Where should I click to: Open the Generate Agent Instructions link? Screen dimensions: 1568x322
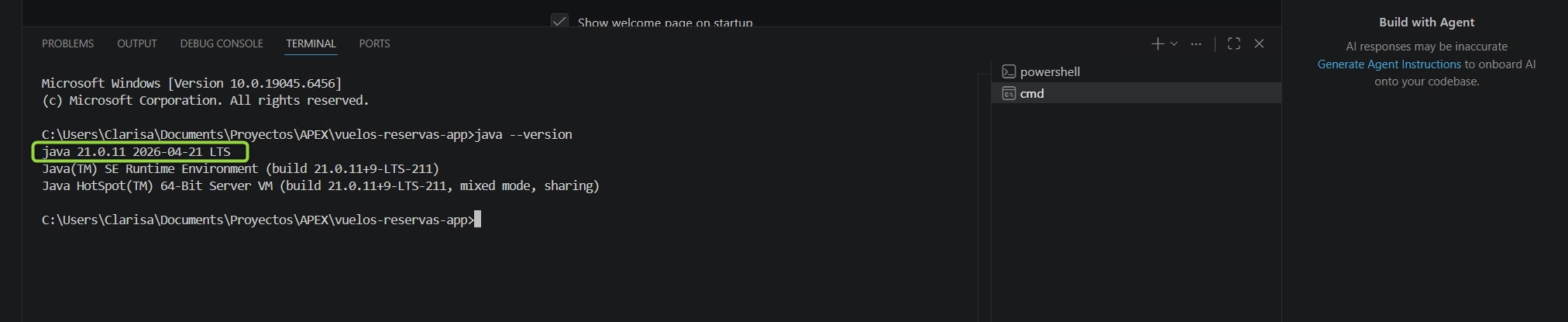(x=1389, y=64)
